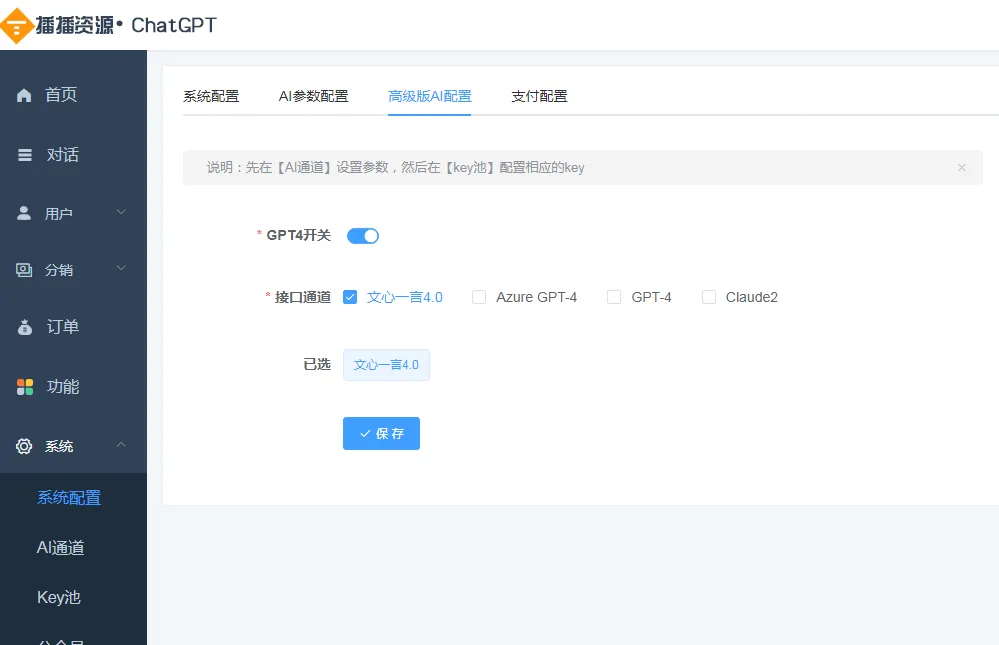Click the 用户 user management icon

coord(24,212)
